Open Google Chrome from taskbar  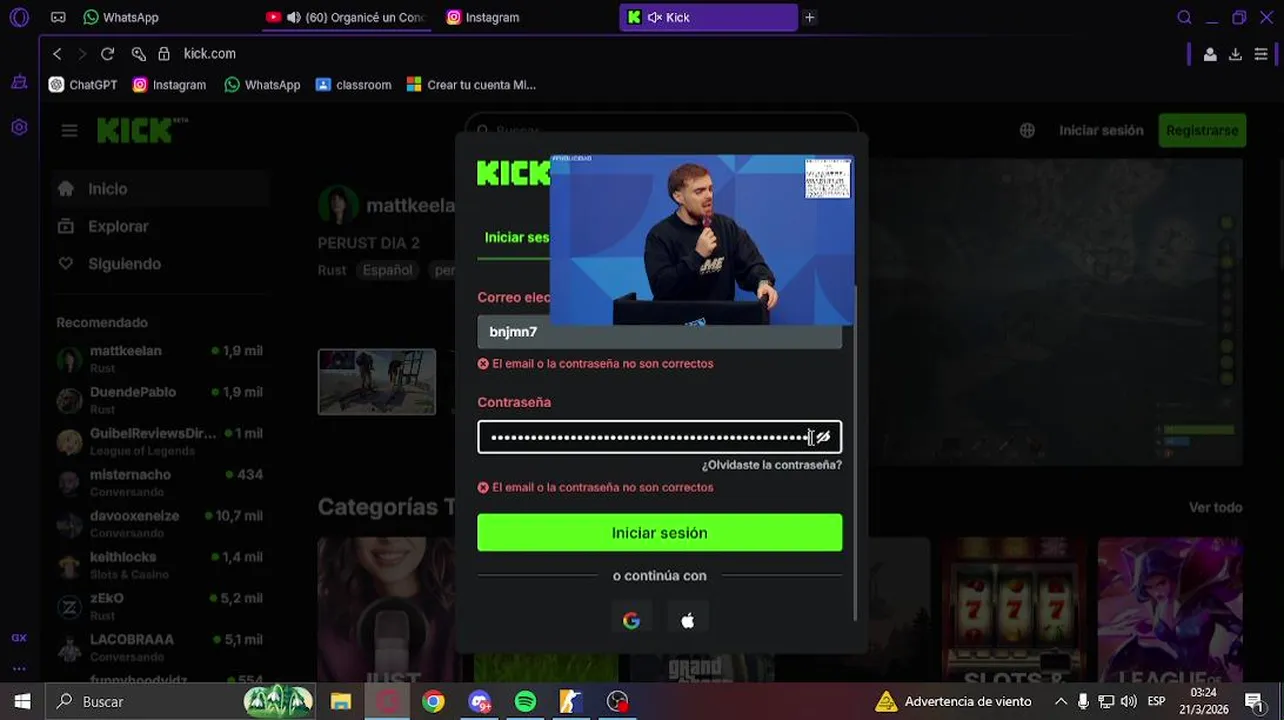click(x=433, y=701)
